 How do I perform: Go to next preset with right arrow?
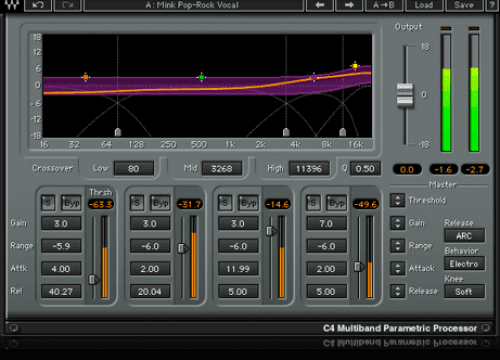349,5
